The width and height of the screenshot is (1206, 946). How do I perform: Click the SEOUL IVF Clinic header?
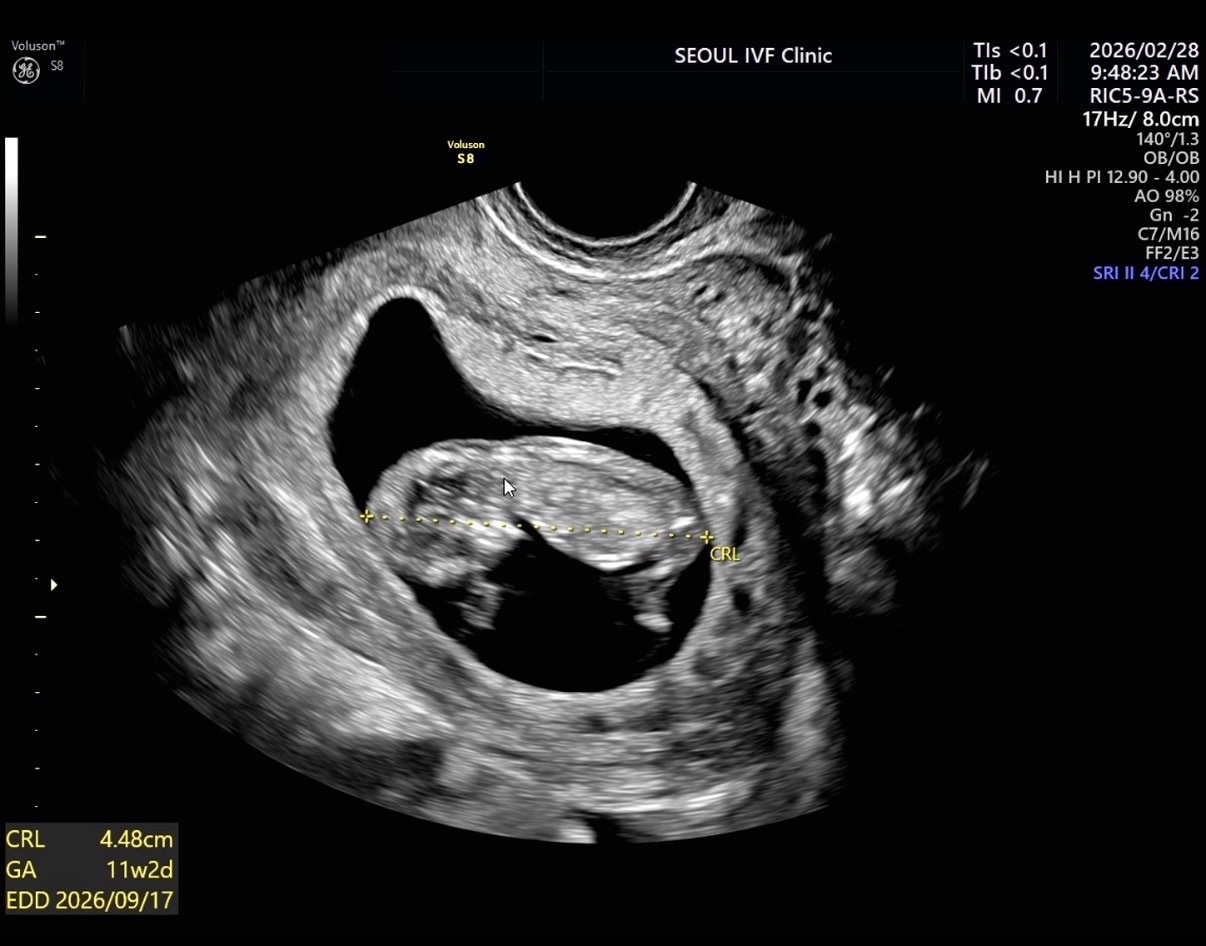(x=753, y=56)
